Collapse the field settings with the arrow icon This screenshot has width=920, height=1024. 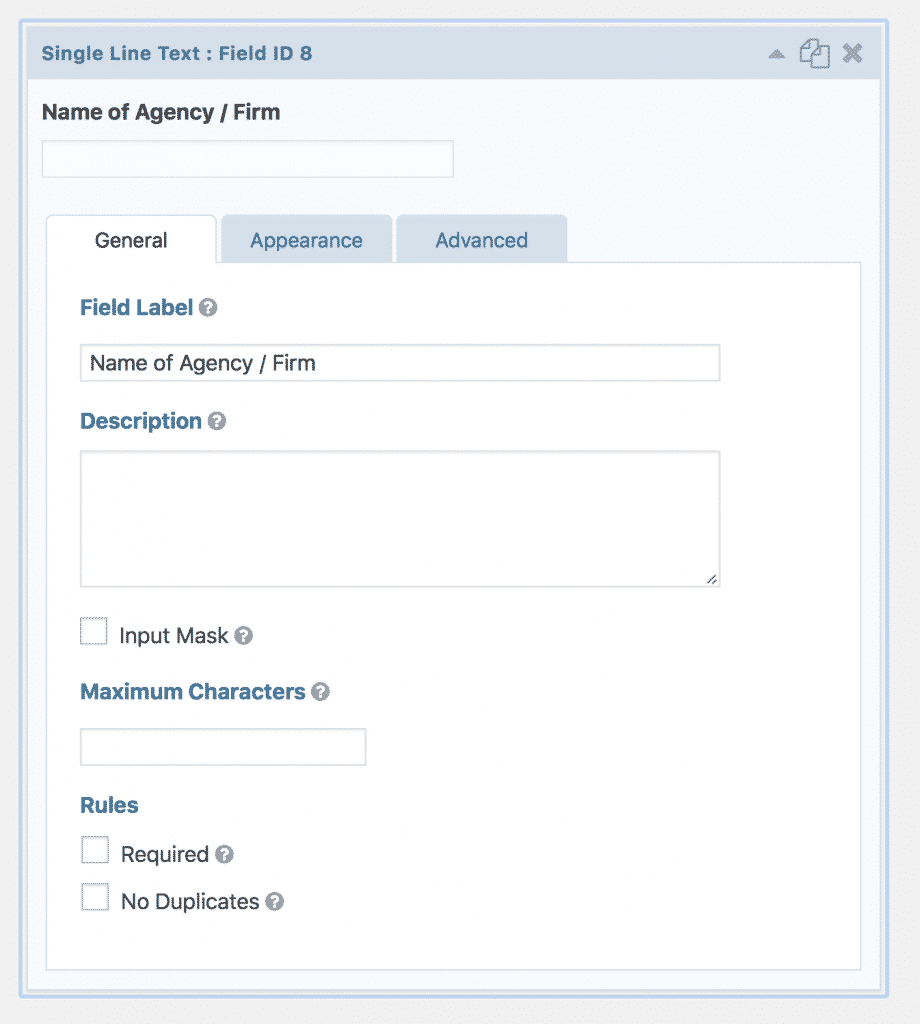click(x=776, y=54)
